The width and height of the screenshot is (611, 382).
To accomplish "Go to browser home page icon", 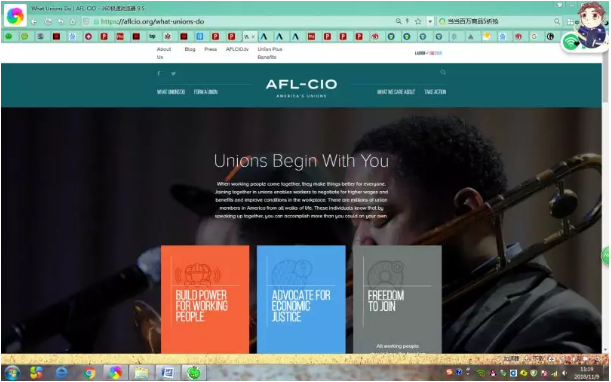I will pos(73,22).
